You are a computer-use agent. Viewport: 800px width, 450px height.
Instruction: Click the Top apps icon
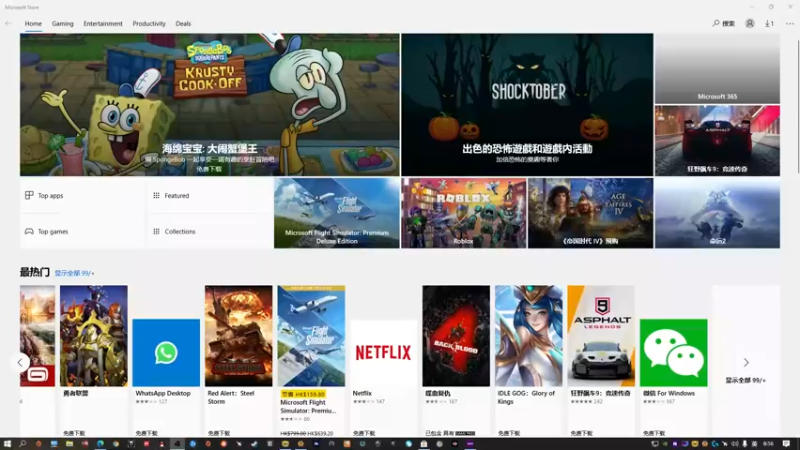(x=29, y=195)
